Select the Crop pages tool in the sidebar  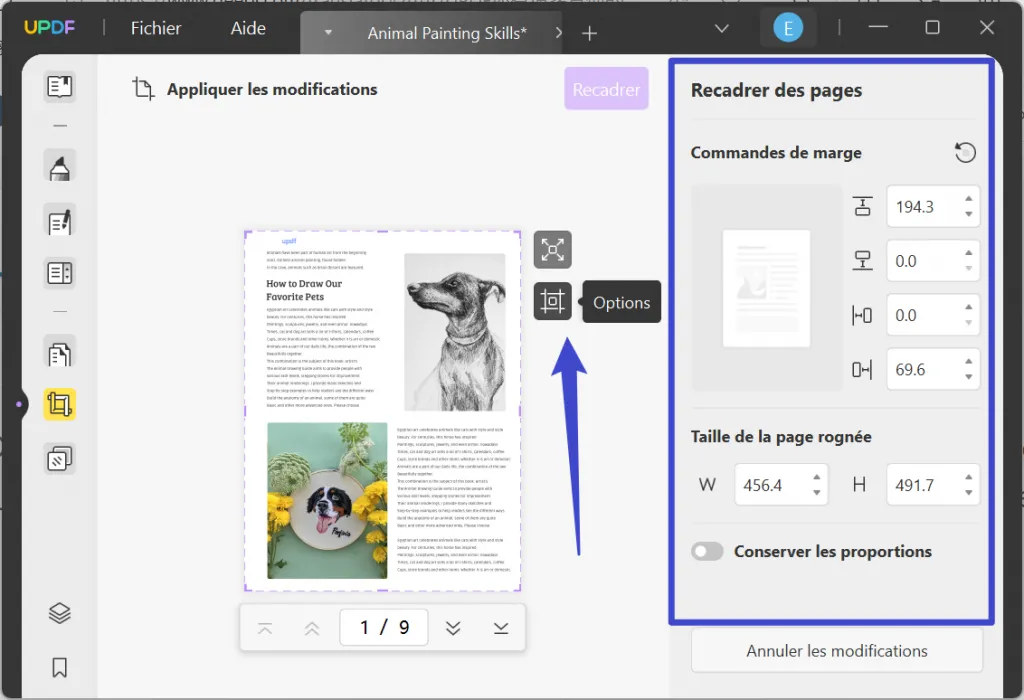pos(60,405)
